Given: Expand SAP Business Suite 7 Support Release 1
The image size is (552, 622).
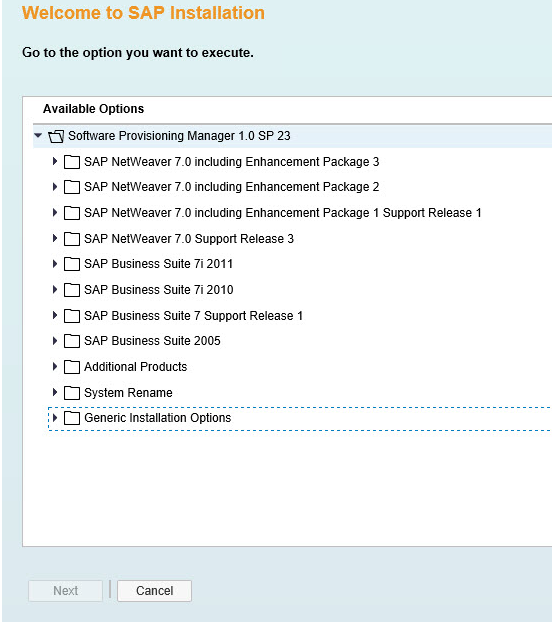Looking at the screenshot, I should tap(55, 315).
